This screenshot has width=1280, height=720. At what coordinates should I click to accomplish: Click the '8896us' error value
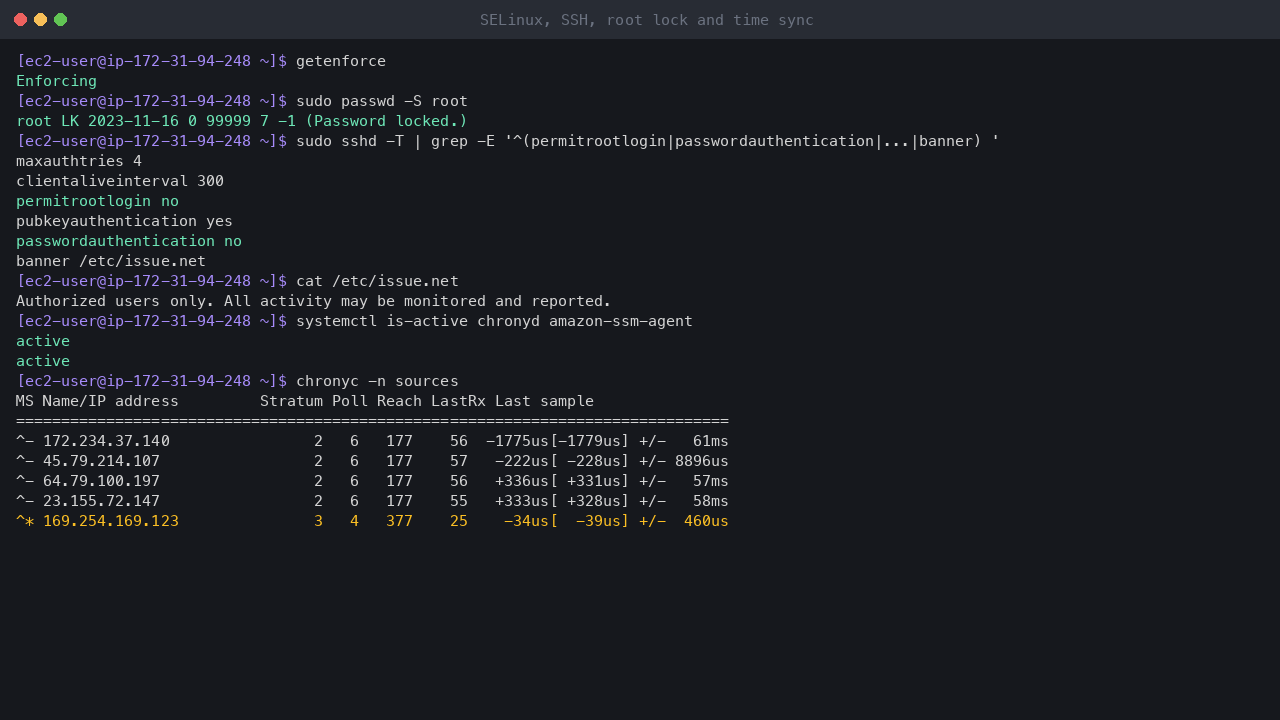(702, 461)
